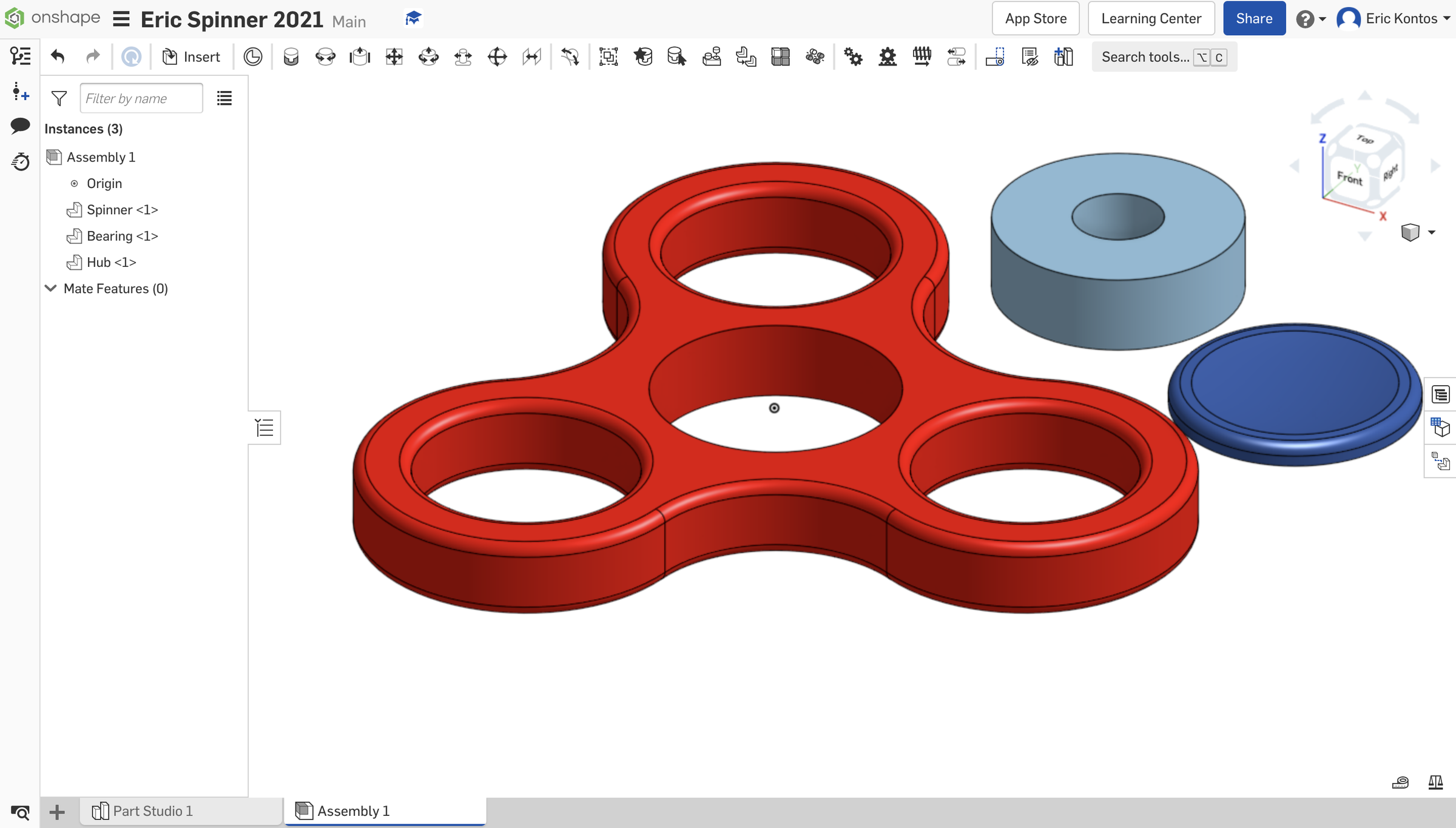
Task: Toggle the feature panel collapse handle
Action: click(x=265, y=428)
